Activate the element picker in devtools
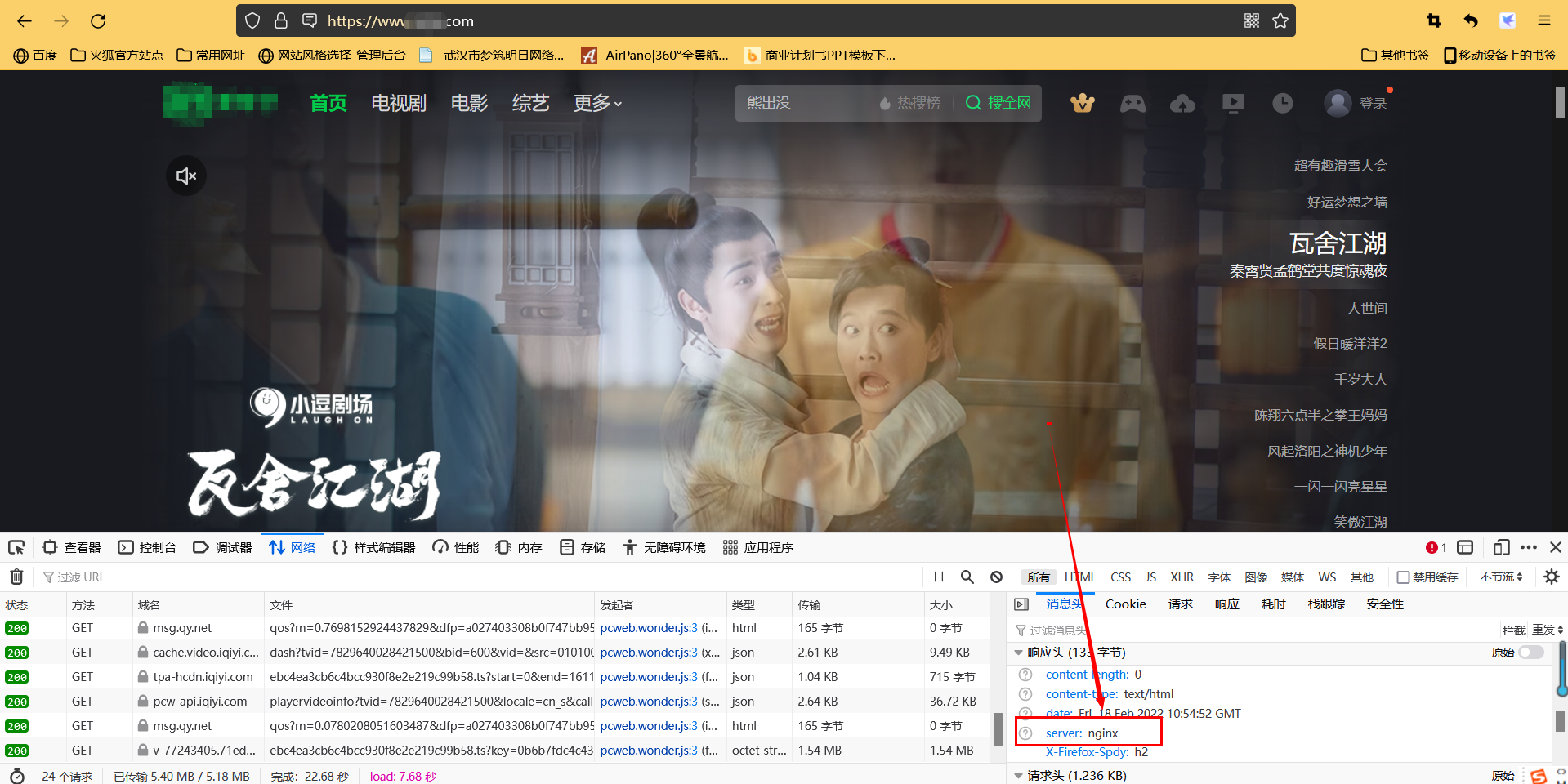 tap(16, 547)
